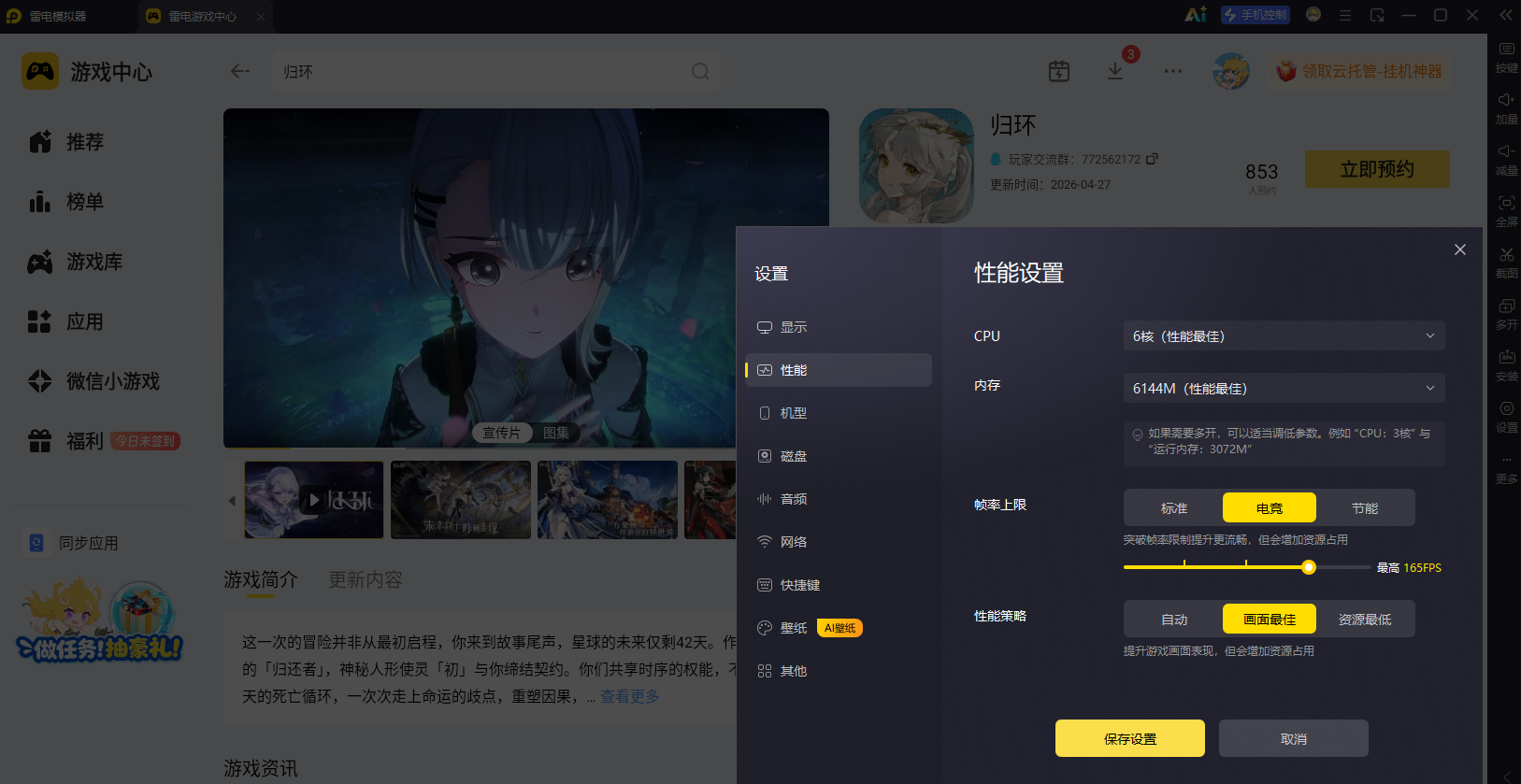Image resolution: width=1521 pixels, height=784 pixels.
Task: Click the account face icon in title bar
Action: [x=1313, y=15]
